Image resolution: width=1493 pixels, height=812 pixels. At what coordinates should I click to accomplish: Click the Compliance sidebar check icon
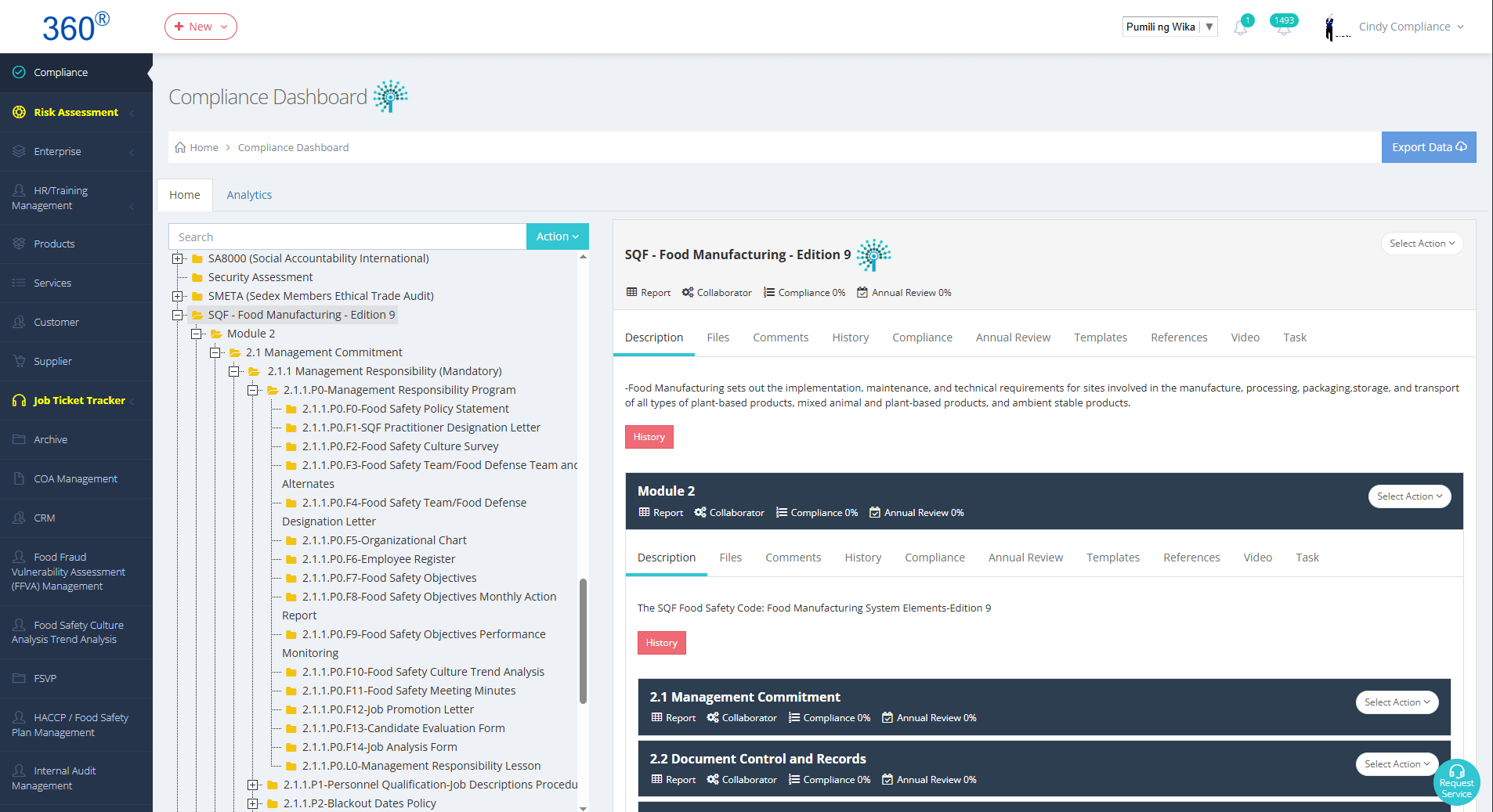coord(19,72)
